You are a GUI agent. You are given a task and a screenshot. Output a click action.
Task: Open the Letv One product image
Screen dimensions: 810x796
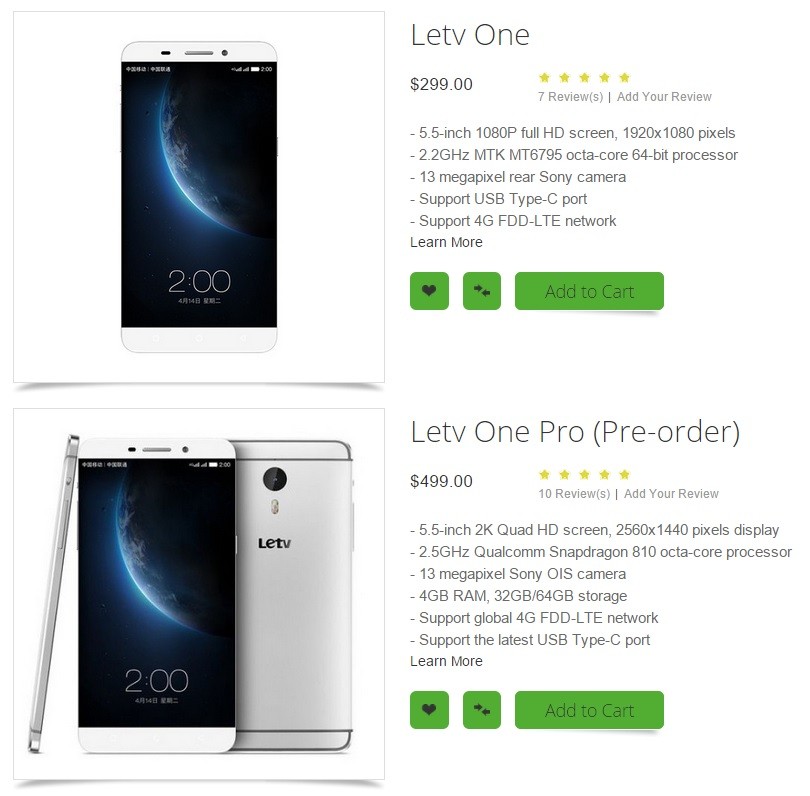(199, 197)
